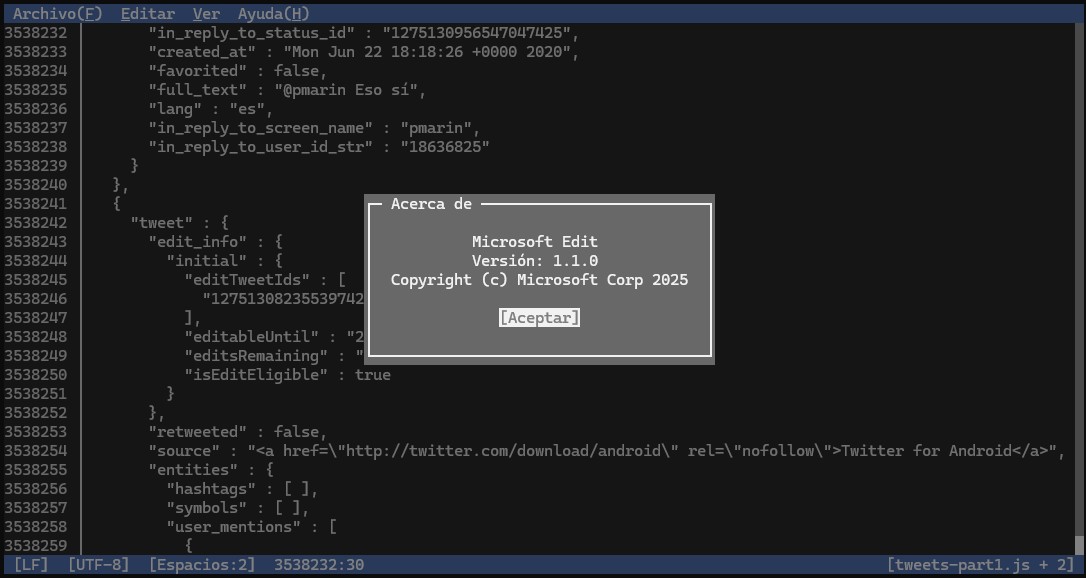Open the Editar menu
1086x578 pixels.
(x=148, y=14)
